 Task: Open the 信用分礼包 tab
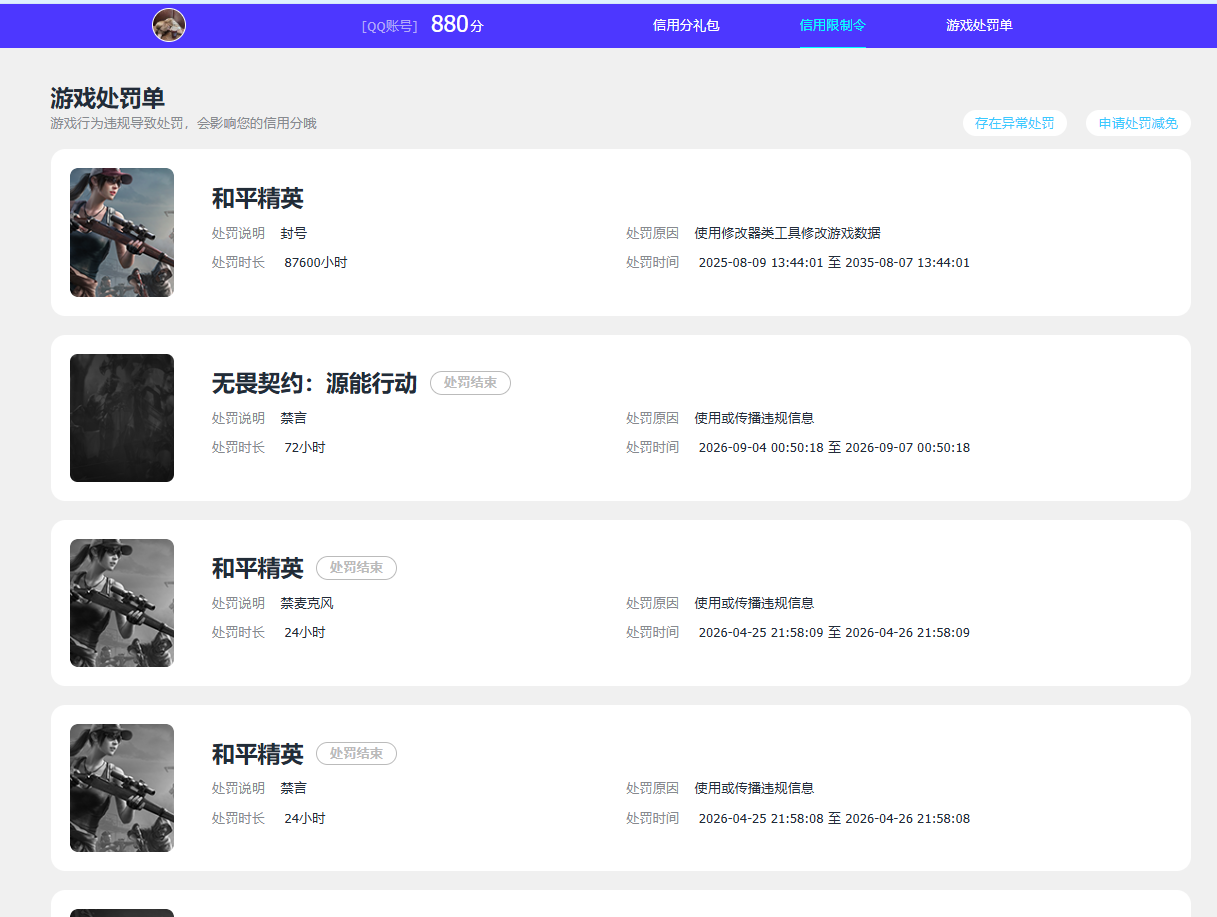(x=686, y=25)
